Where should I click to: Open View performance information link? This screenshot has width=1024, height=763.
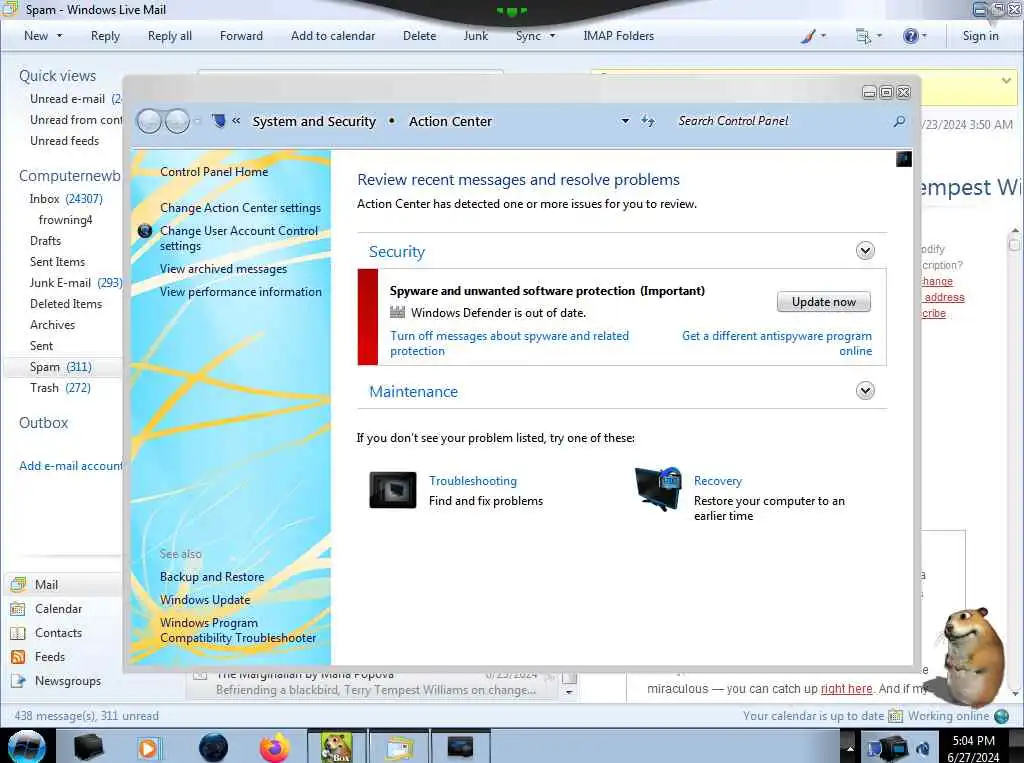tap(241, 292)
